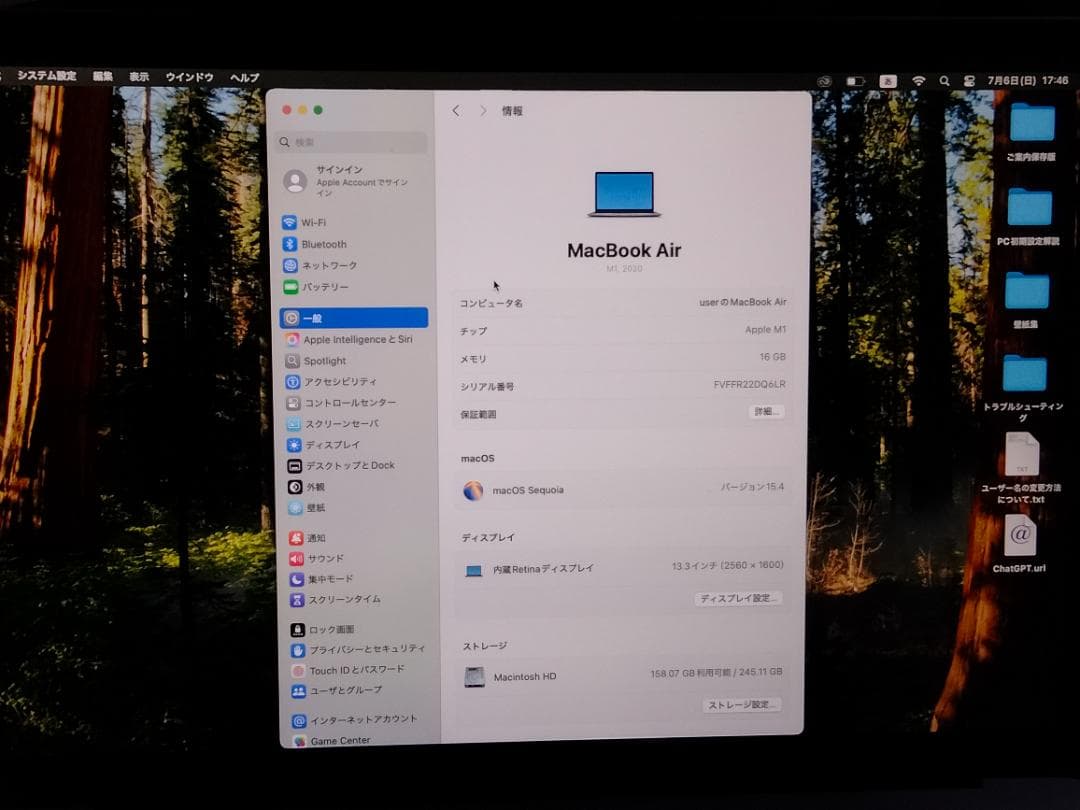Open Touch IDとパスワード settings
The width and height of the screenshot is (1080, 810).
point(348,670)
